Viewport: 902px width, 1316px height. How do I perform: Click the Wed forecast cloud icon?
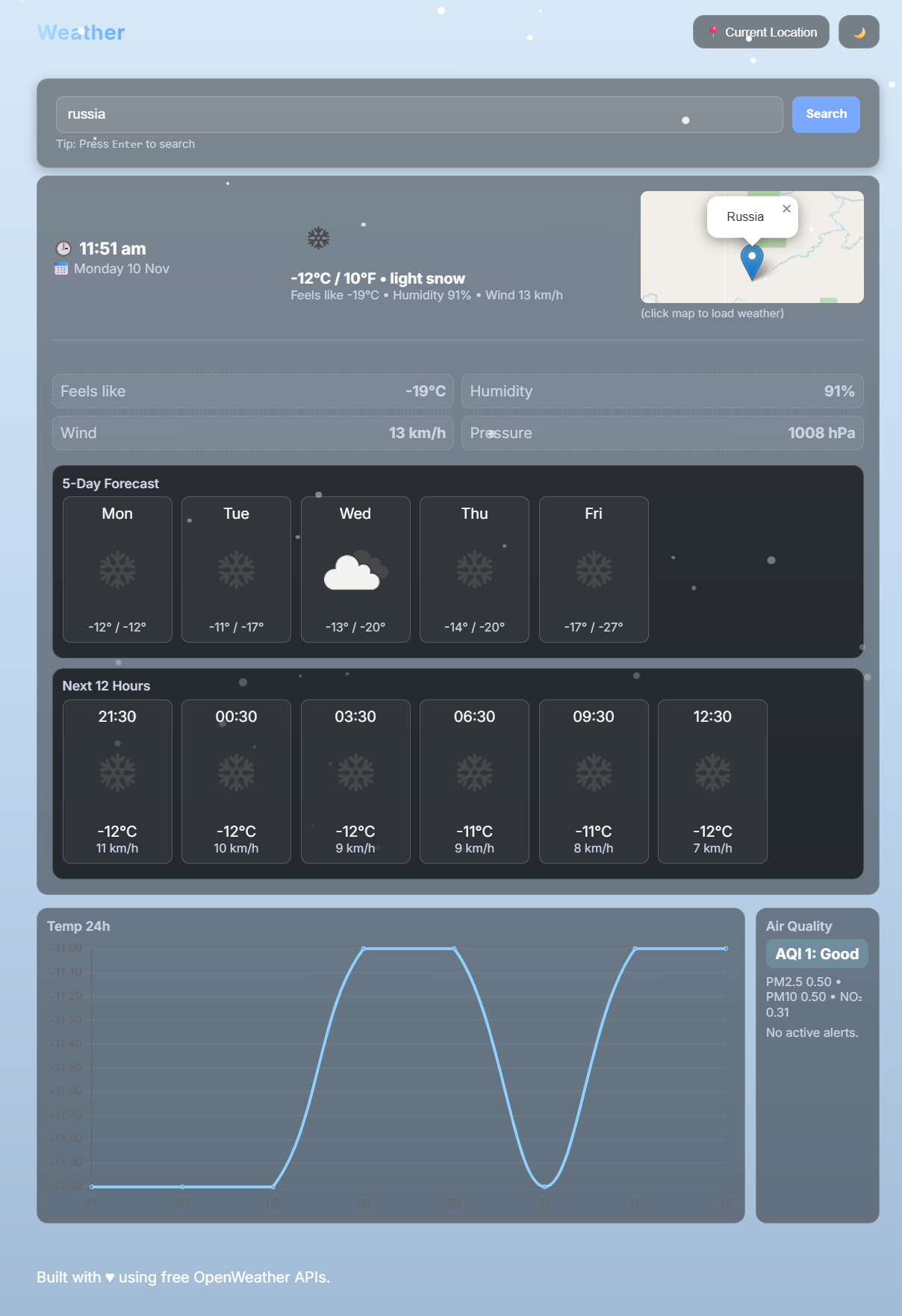(x=355, y=570)
